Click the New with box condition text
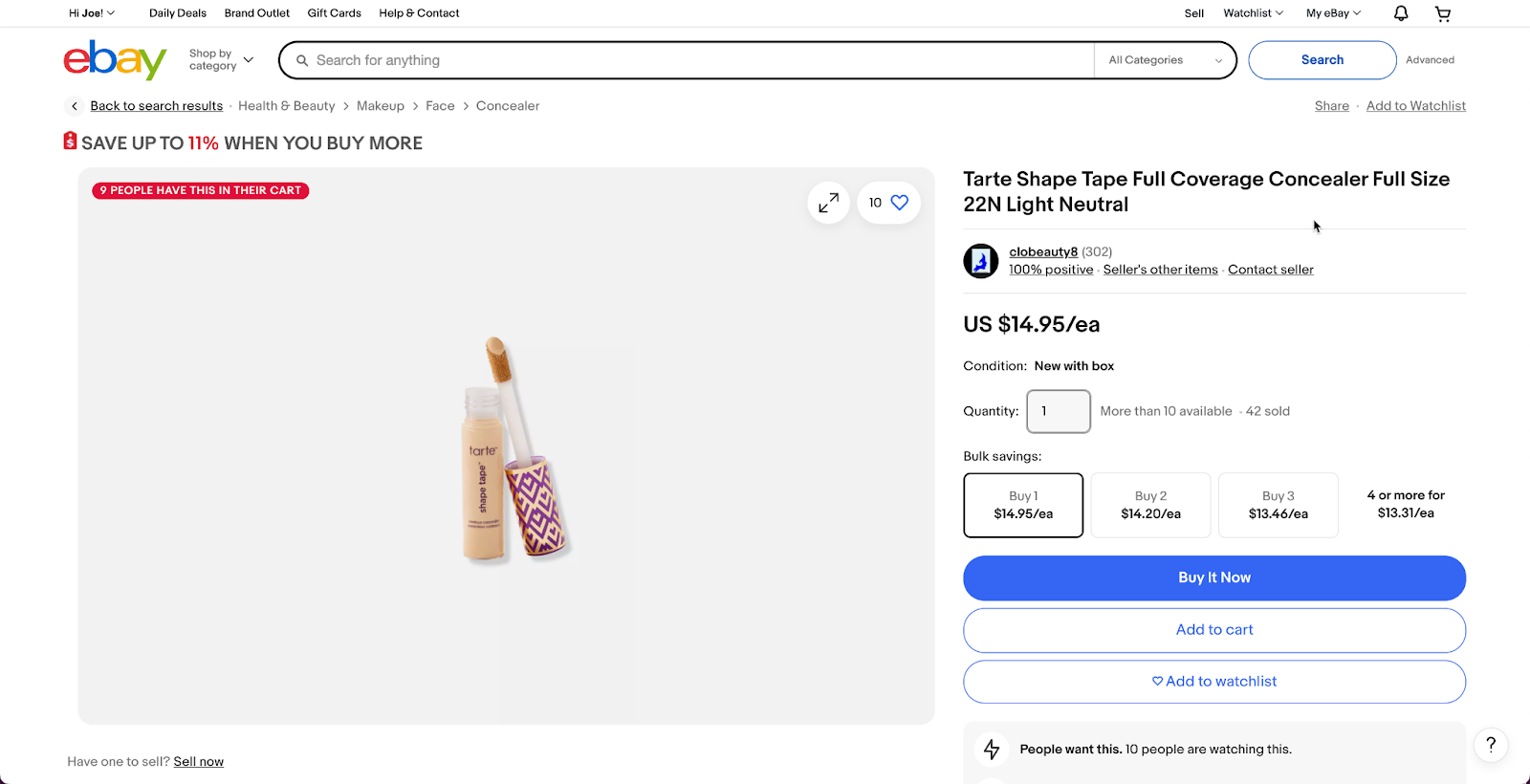Screen dimensions: 1530x784 (1074, 366)
